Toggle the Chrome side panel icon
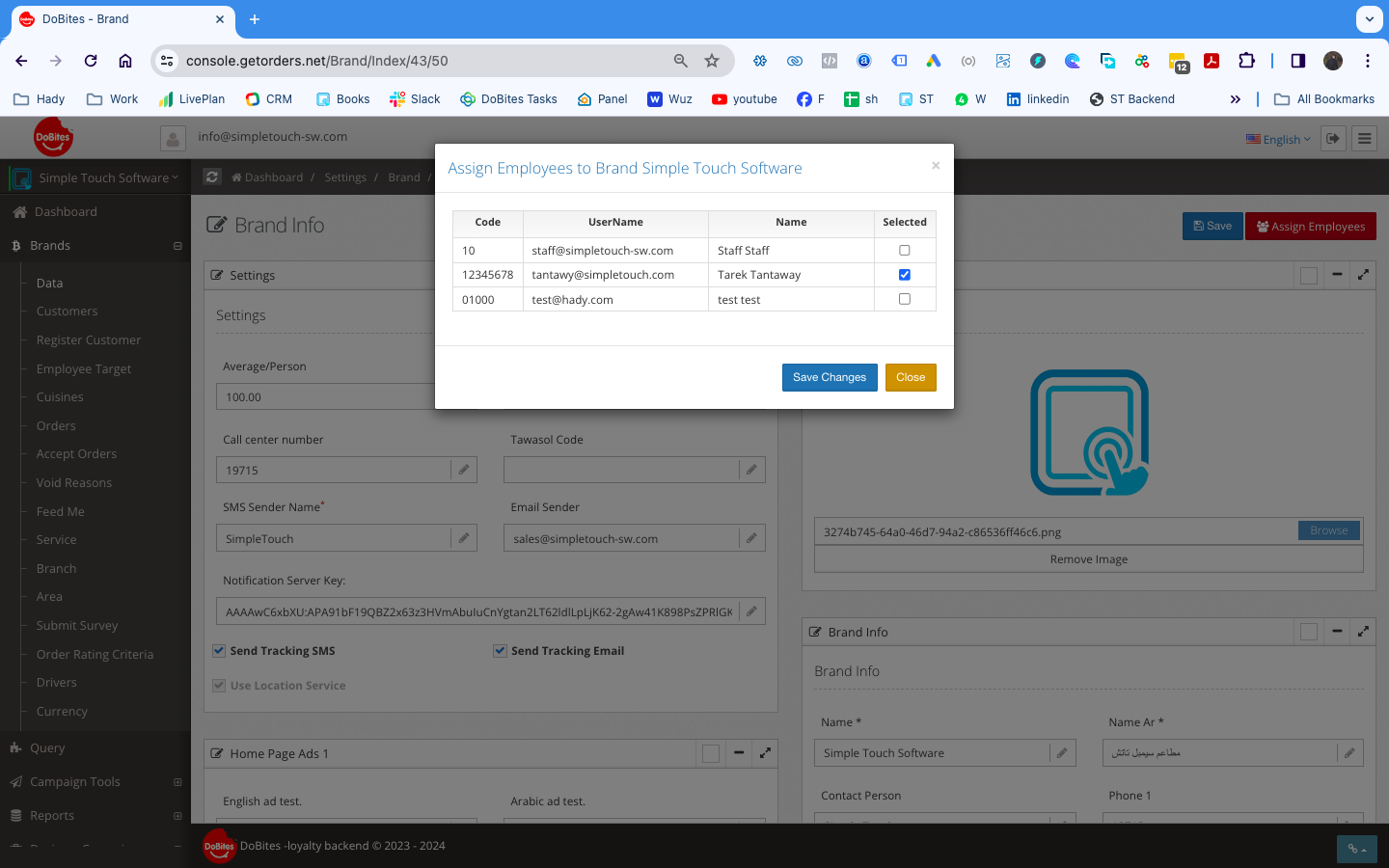The width and height of the screenshot is (1389, 868). tap(1298, 61)
